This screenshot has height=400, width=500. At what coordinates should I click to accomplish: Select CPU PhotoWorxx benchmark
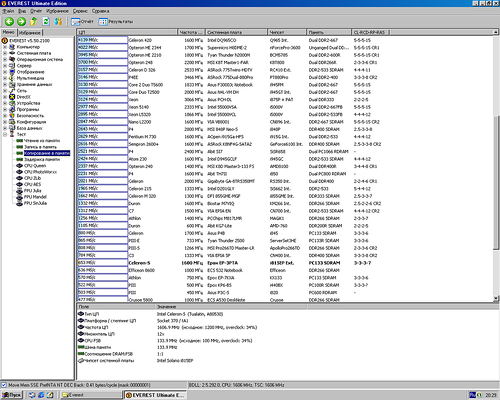[40, 172]
